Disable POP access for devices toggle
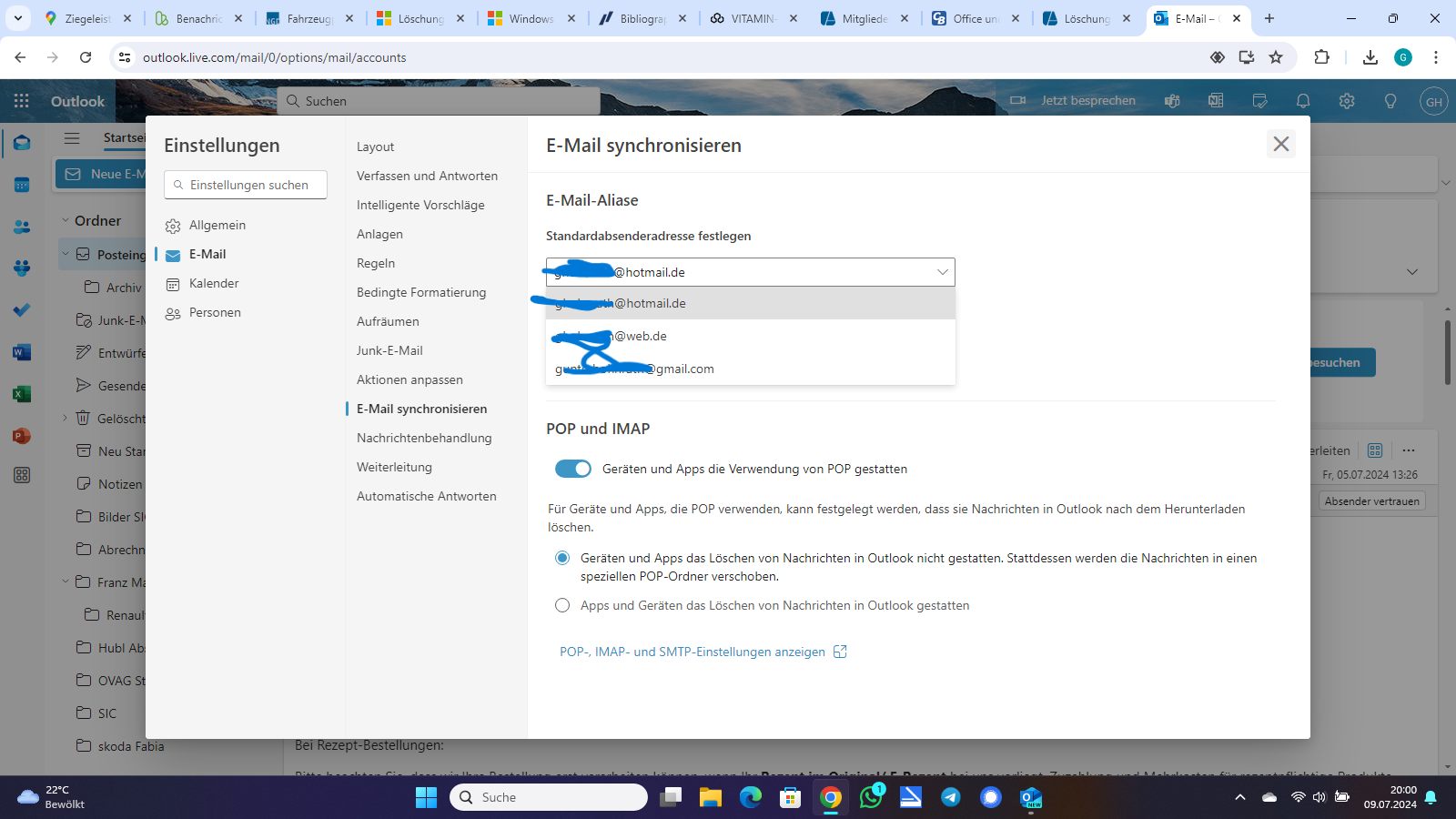This screenshot has width=1456, height=819. tap(573, 469)
